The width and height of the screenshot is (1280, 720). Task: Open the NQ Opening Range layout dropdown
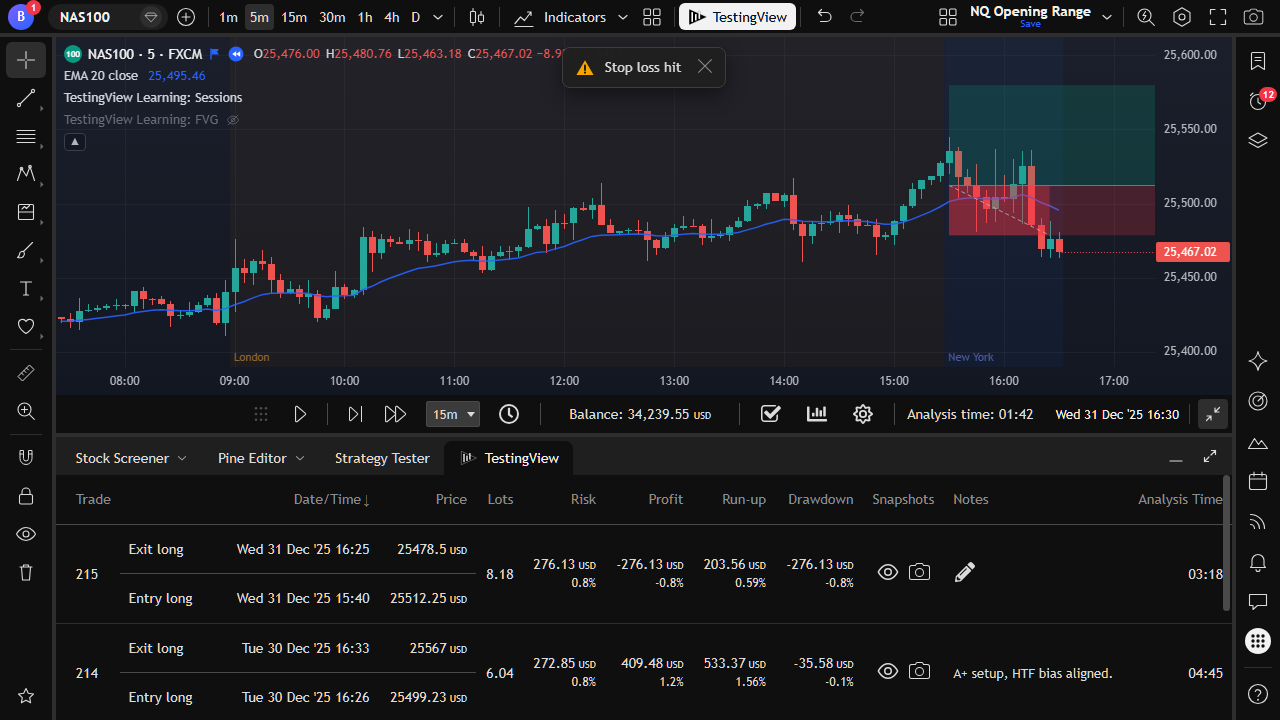(x=1106, y=17)
